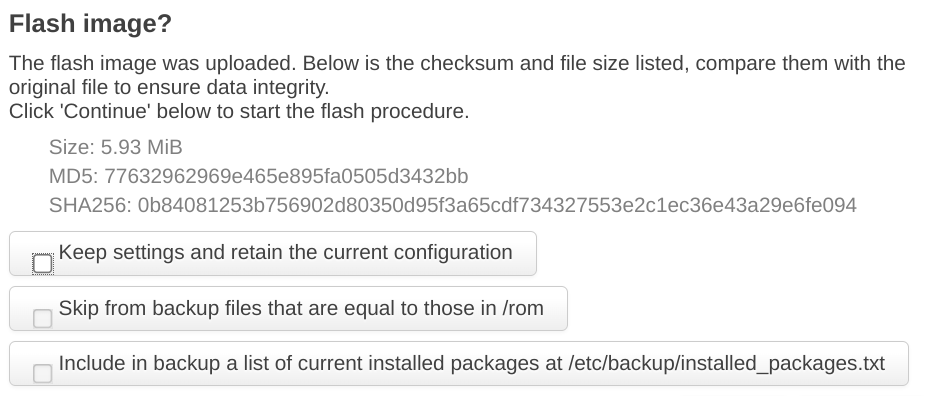The height and width of the screenshot is (396, 926).
Task: Click the 5.93 MiB file size value
Action: coord(142,147)
